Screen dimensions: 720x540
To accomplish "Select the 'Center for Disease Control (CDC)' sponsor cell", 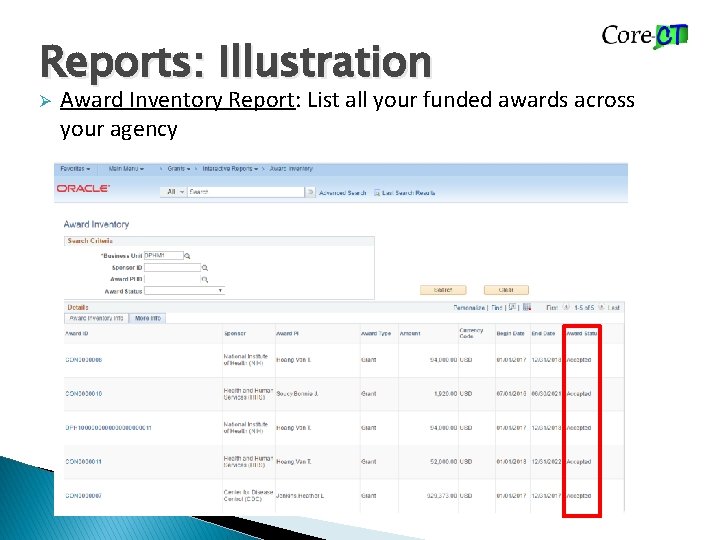I will (248, 495).
